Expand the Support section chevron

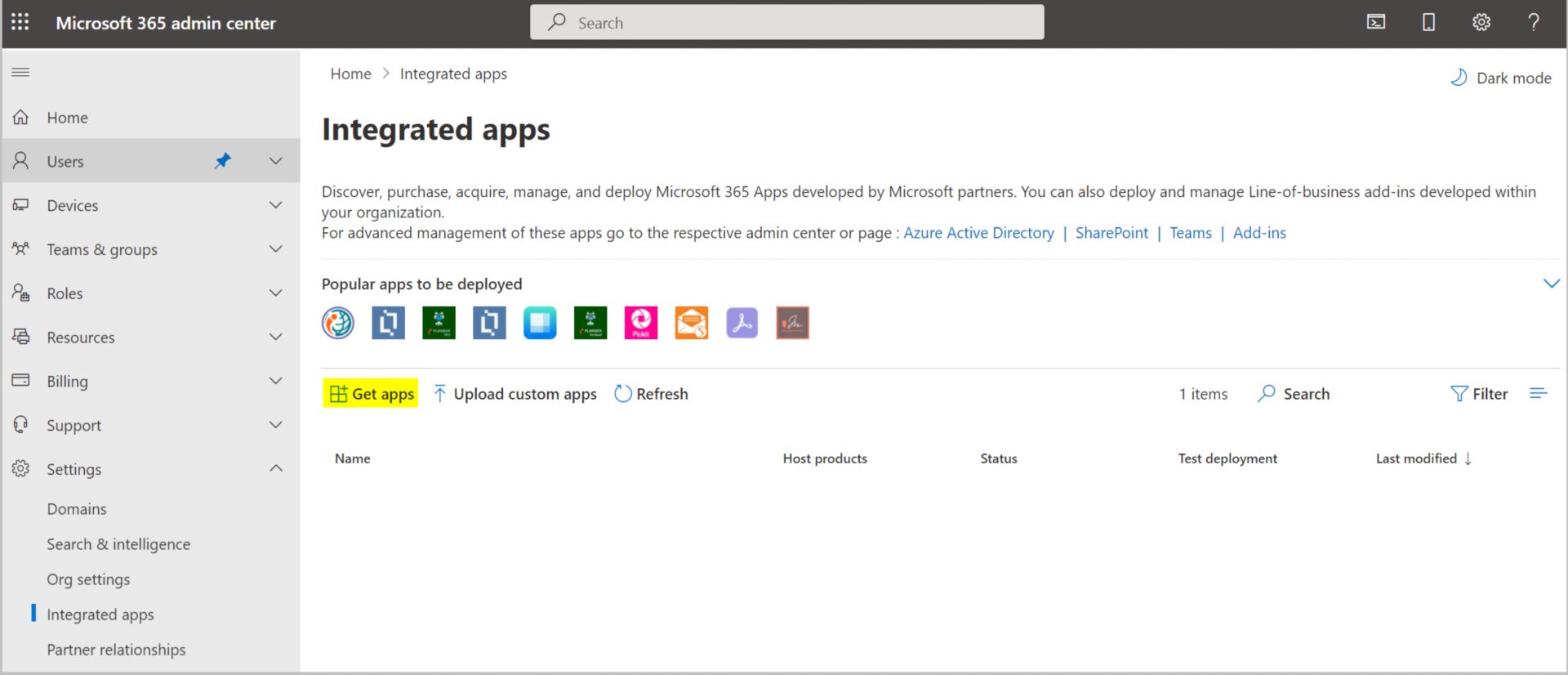(276, 425)
